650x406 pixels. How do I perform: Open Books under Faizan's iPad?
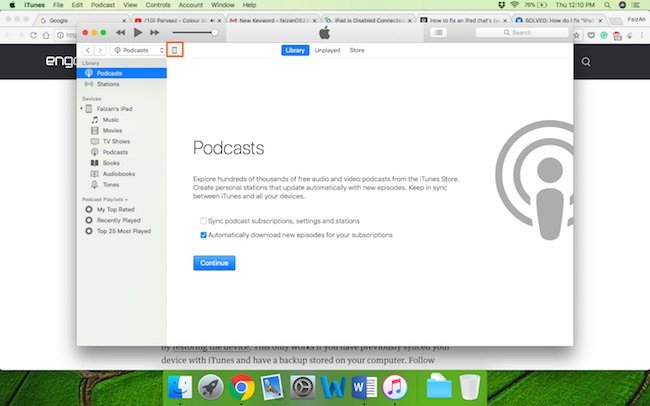[111, 163]
